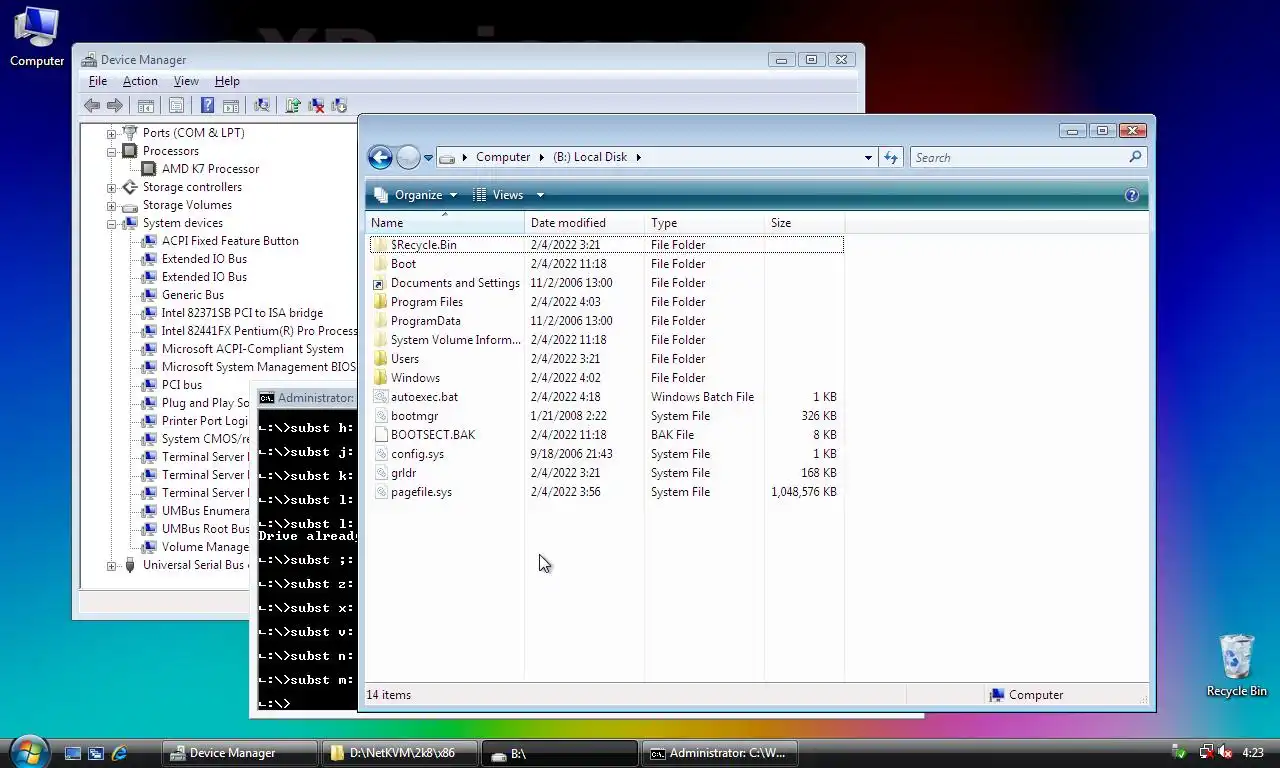The width and height of the screenshot is (1280, 768).
Task: Expand Universal Serial Bus node
Action: pyautogui.click(x=112, y=565)
